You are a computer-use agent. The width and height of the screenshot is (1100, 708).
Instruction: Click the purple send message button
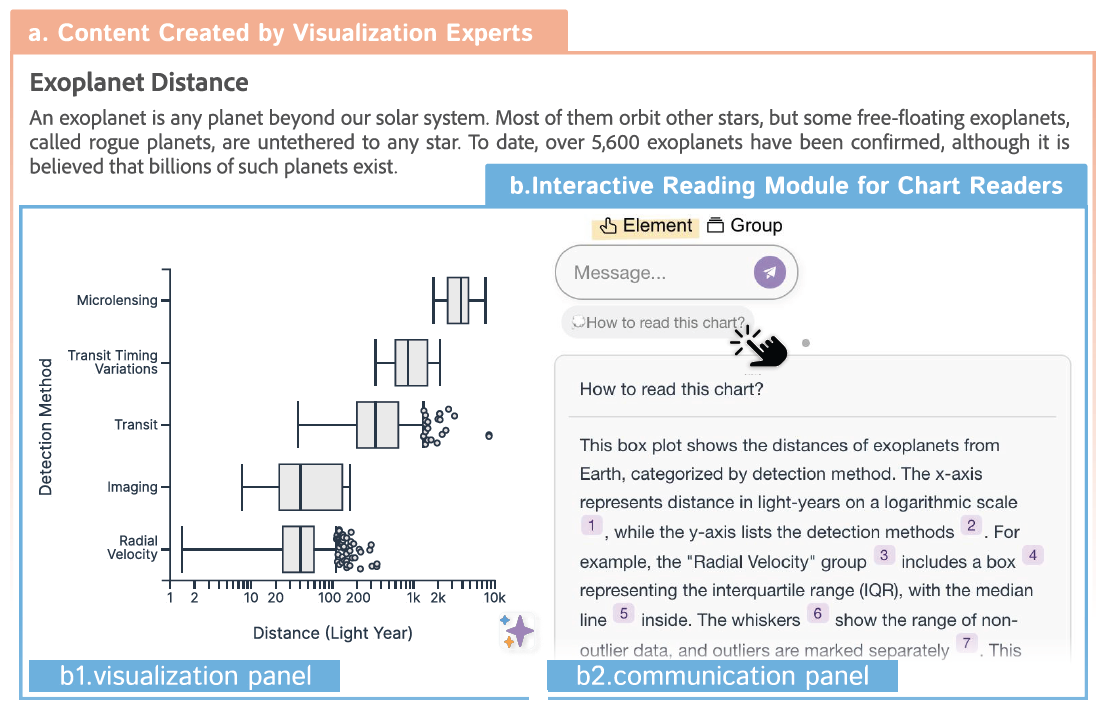click(769, 272)
